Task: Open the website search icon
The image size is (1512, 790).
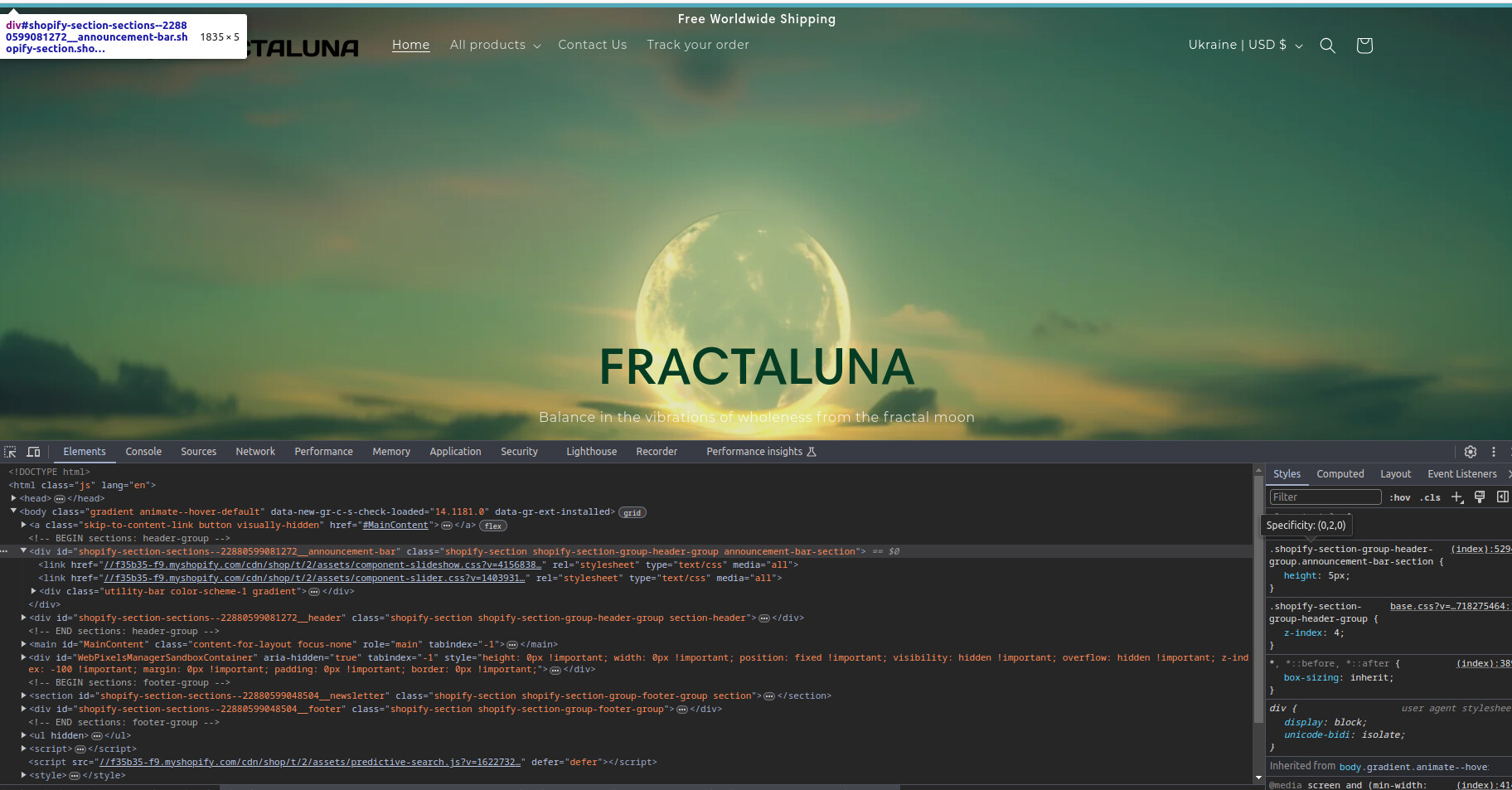Action: 1327,46
